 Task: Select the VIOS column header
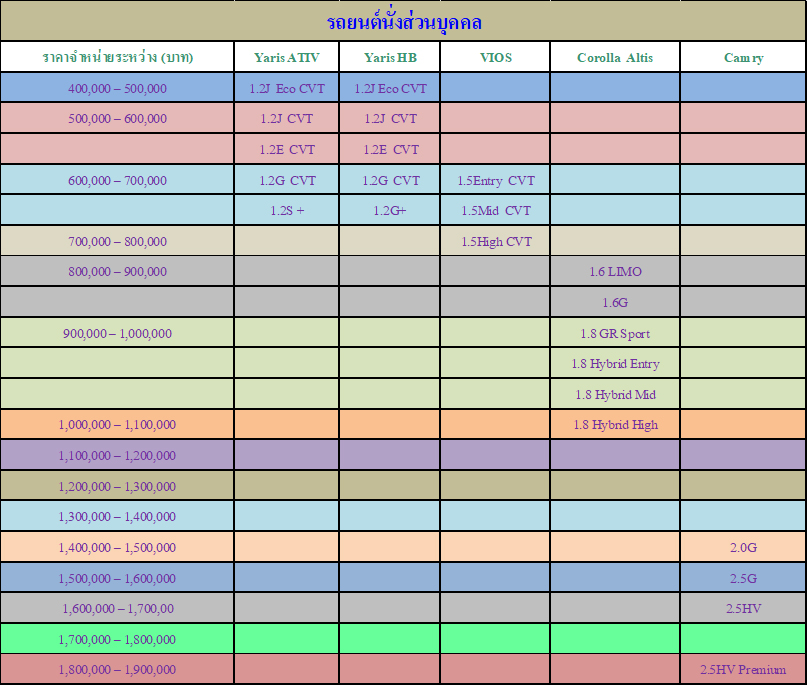(x=496, y=57)
